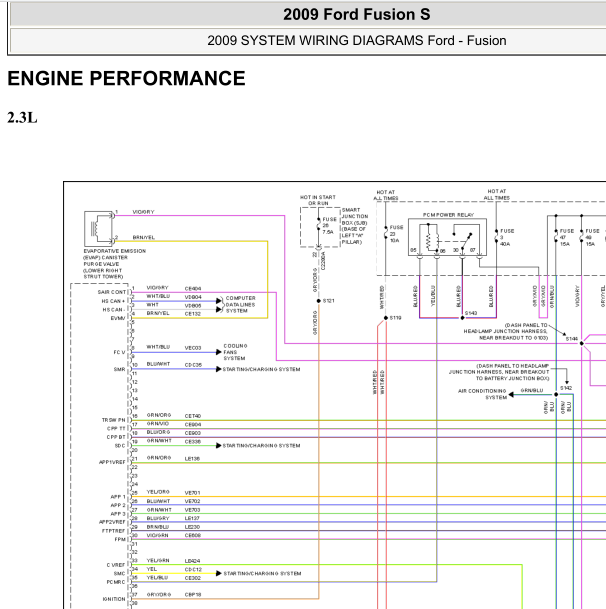Image resolution: width=606 pixels, height=609 pixels.
Task: Click circuit code 'VE701' on YEL/ORG wire
Action: (192, 493)
